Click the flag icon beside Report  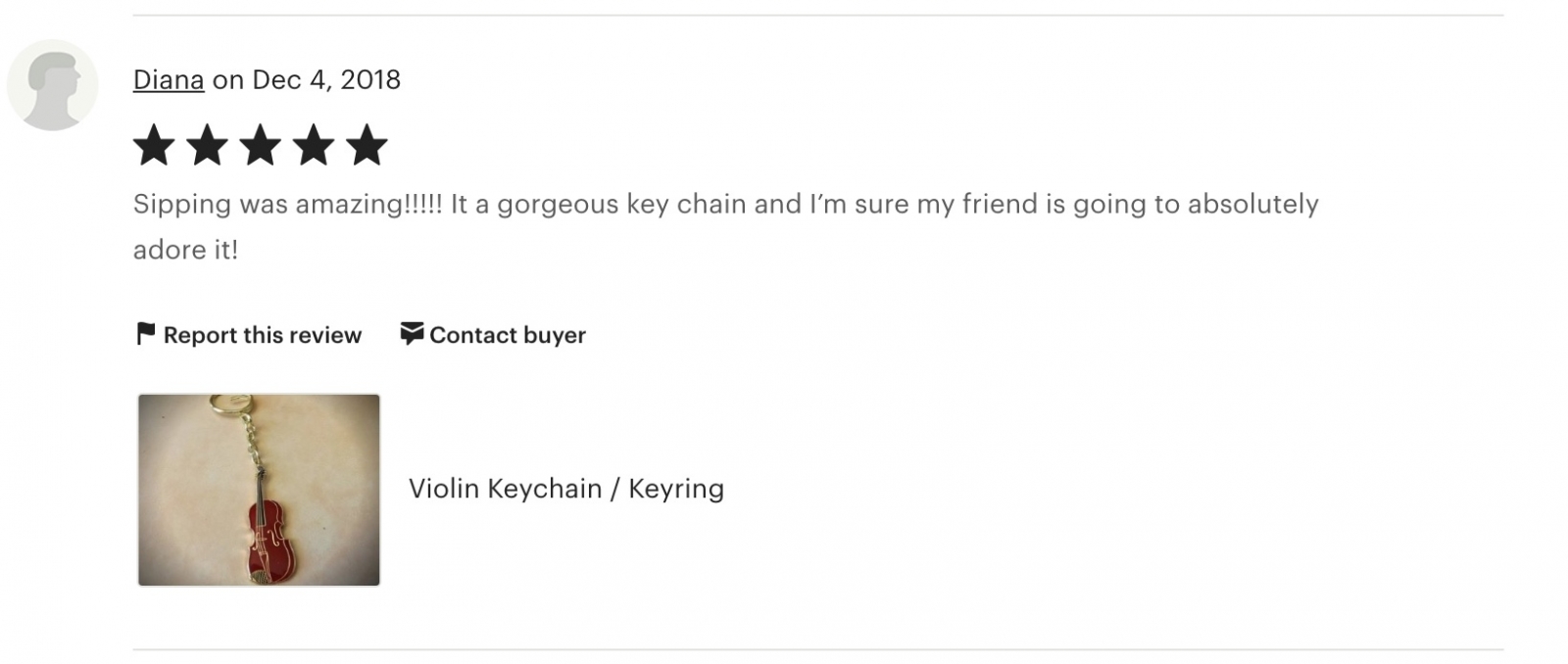click(145, 334)
